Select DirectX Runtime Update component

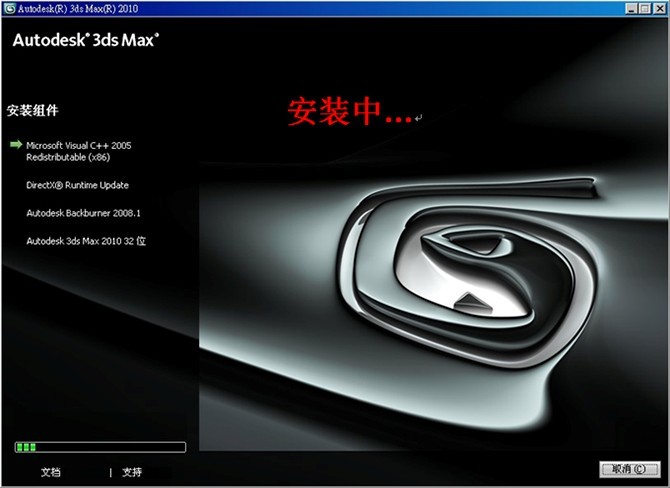coord(77,185)
